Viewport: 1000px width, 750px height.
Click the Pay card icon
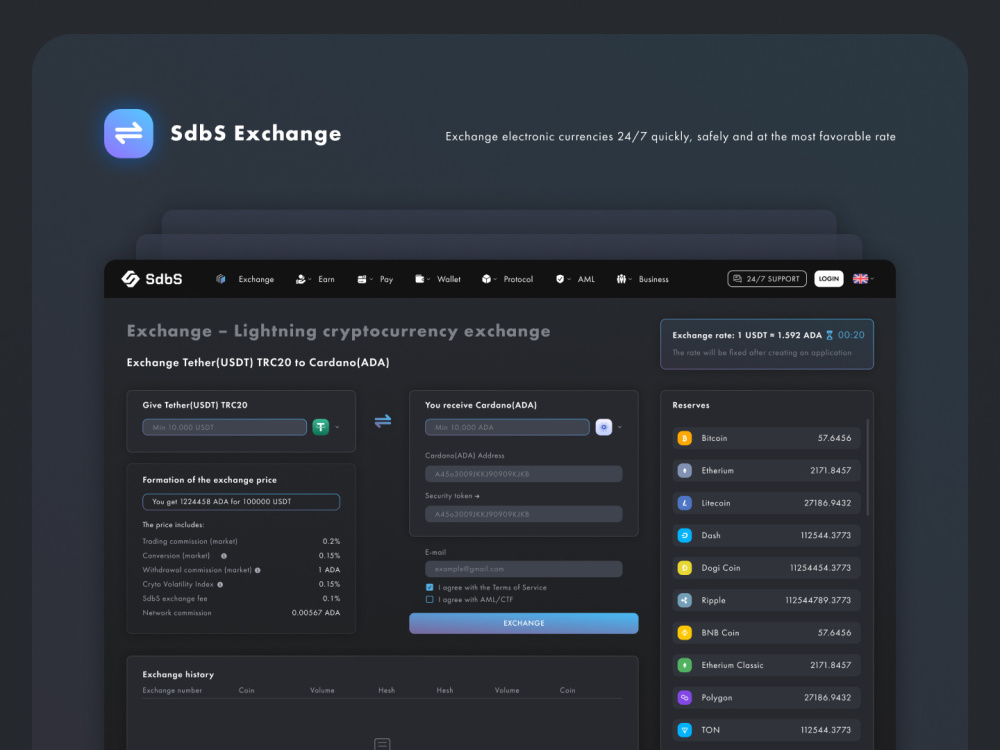pyautogui.click(x=362, y=279)
